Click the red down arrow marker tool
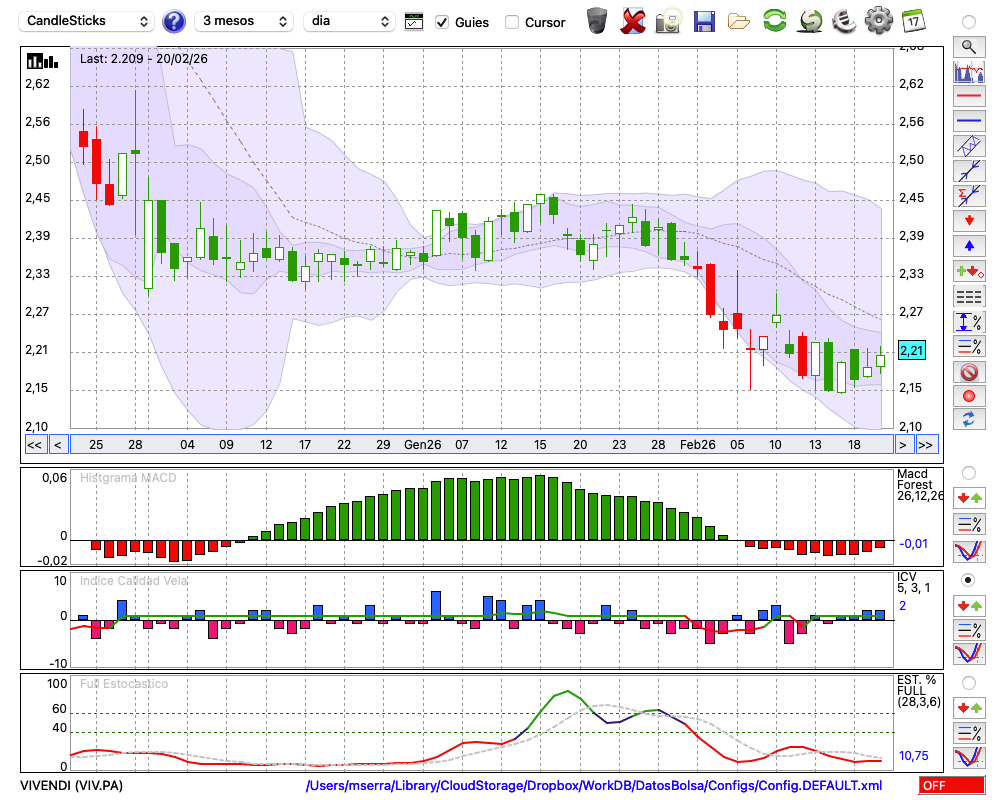Image resolution: width=1000 pixels, height=800 pixels. 968,221
